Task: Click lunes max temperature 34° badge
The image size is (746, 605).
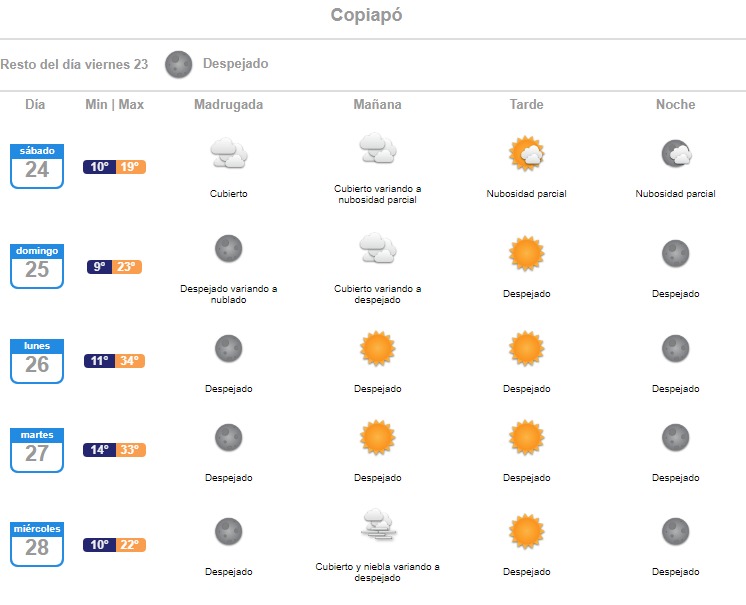Action: click(x=130, y=361)
